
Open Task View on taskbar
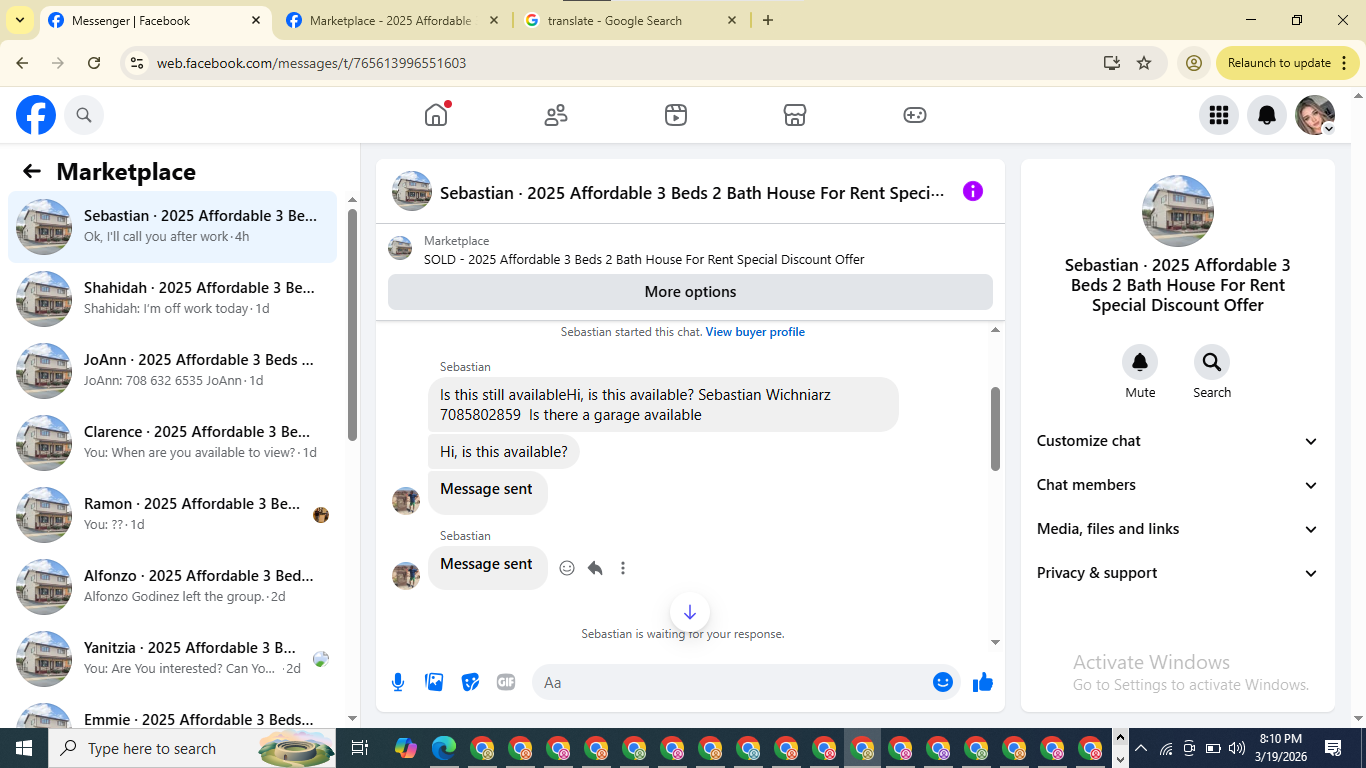click(360, 748)
